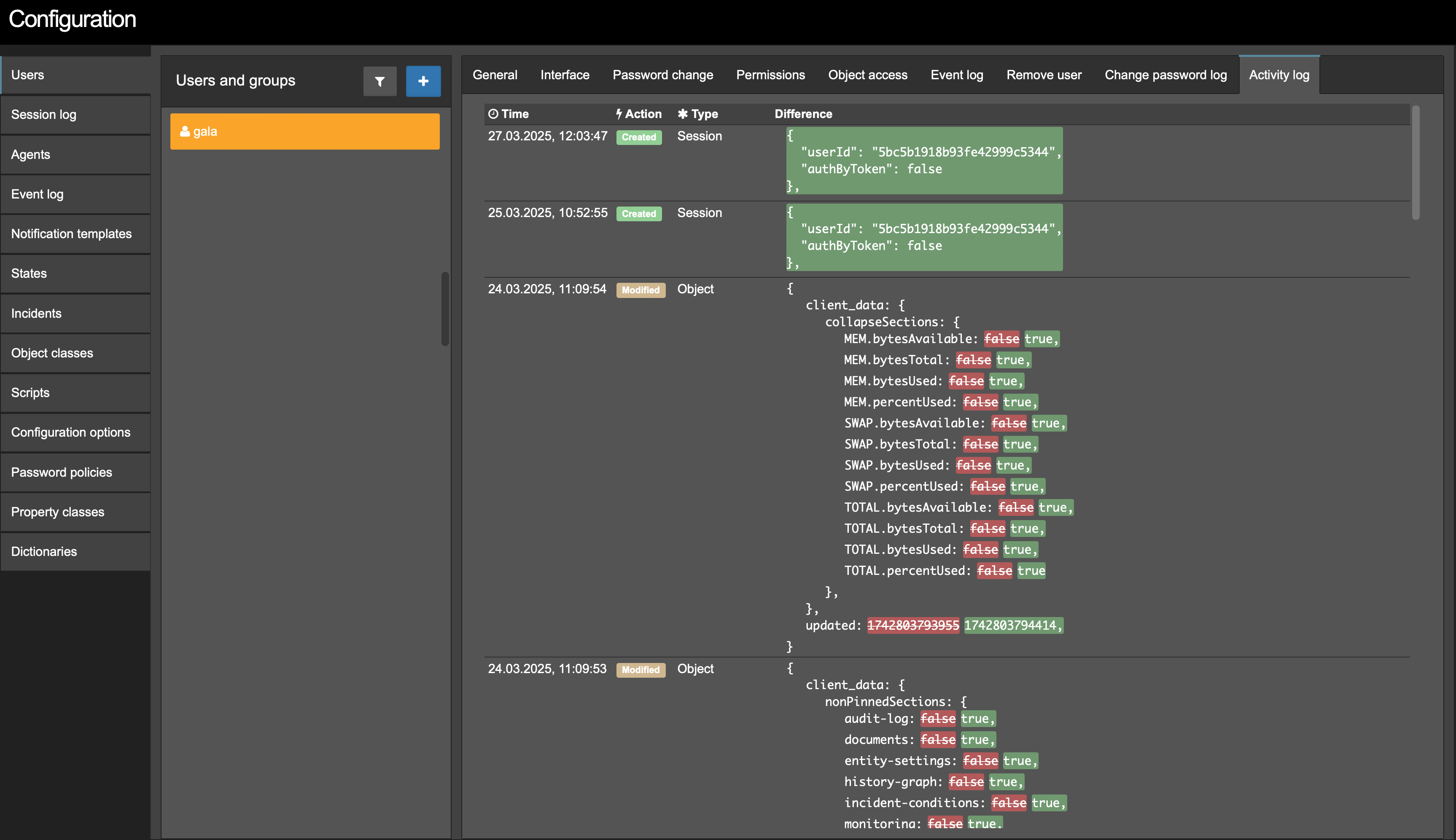Open Configuration options section
Screen dimensions: 1456x840
click(75, 432)
